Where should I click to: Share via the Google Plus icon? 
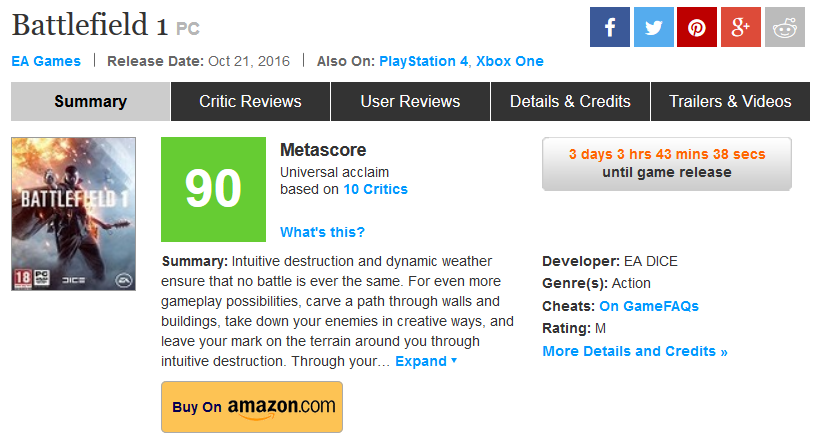coord(741,27)
